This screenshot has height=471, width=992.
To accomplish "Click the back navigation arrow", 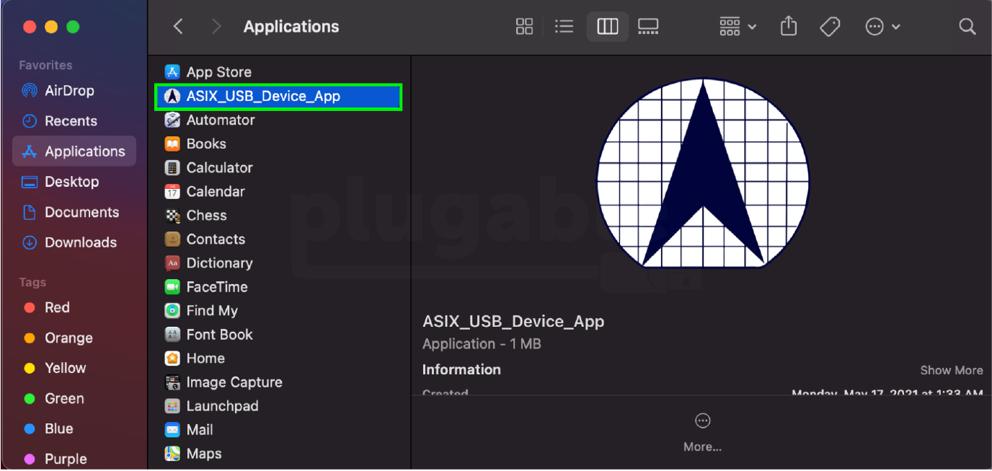I will tap(178, 27).
